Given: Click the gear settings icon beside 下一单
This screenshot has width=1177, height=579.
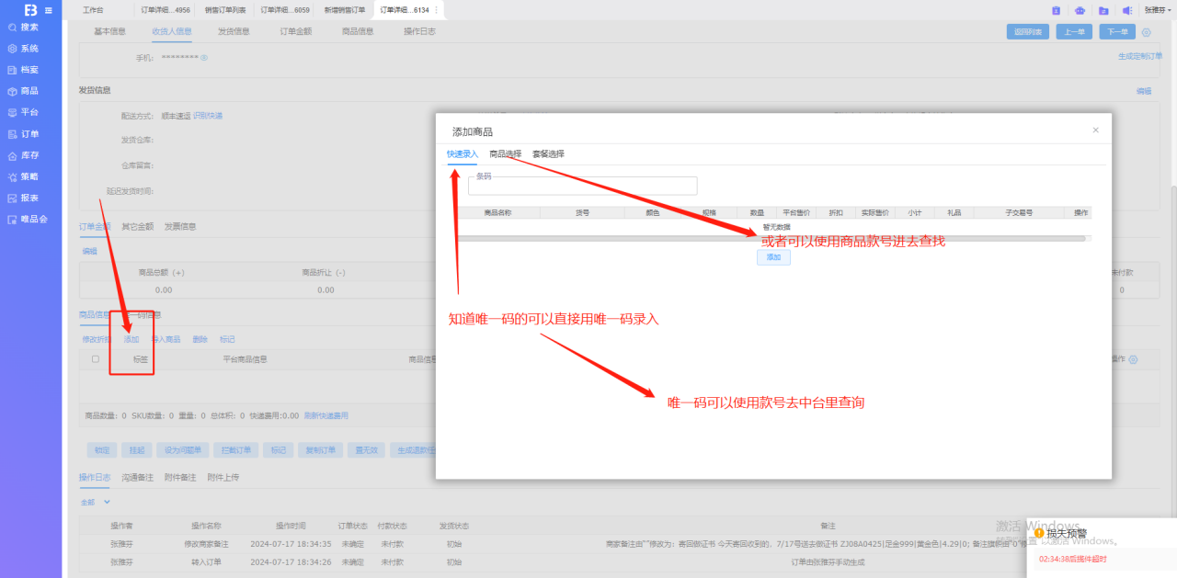Looking at the screenshot, I should tap(1146, 32).
